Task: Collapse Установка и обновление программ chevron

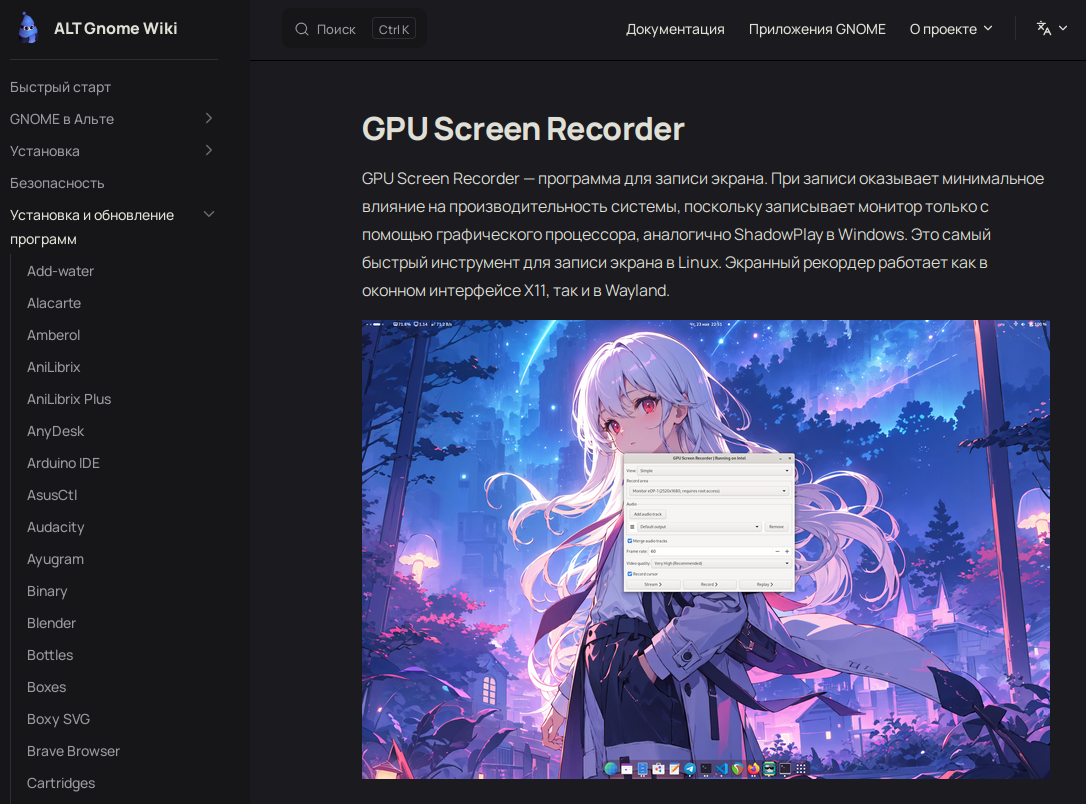Action: tap(208, 215)
